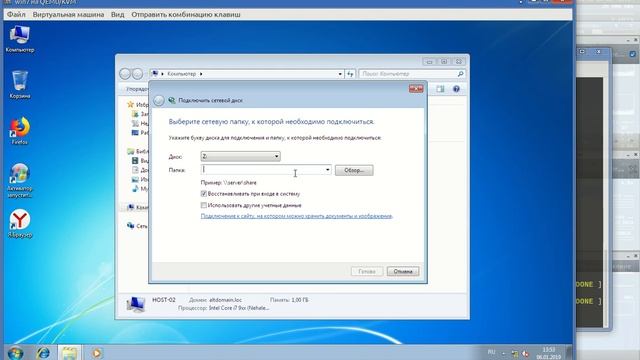Viewport: 640px width, 360px height.
Task: Click the Компьютер breadcrumb in address bar
Action: coord(182,74)
